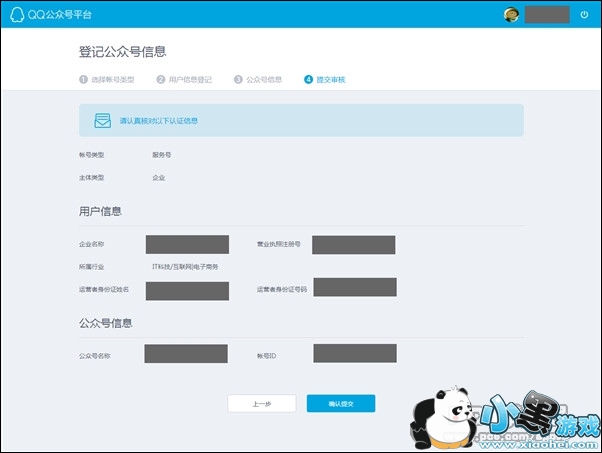Image resolution: width=602 pixels, height=453 pixels.
Task: Click the redacted 企业名称 value field
Action: 187,244
